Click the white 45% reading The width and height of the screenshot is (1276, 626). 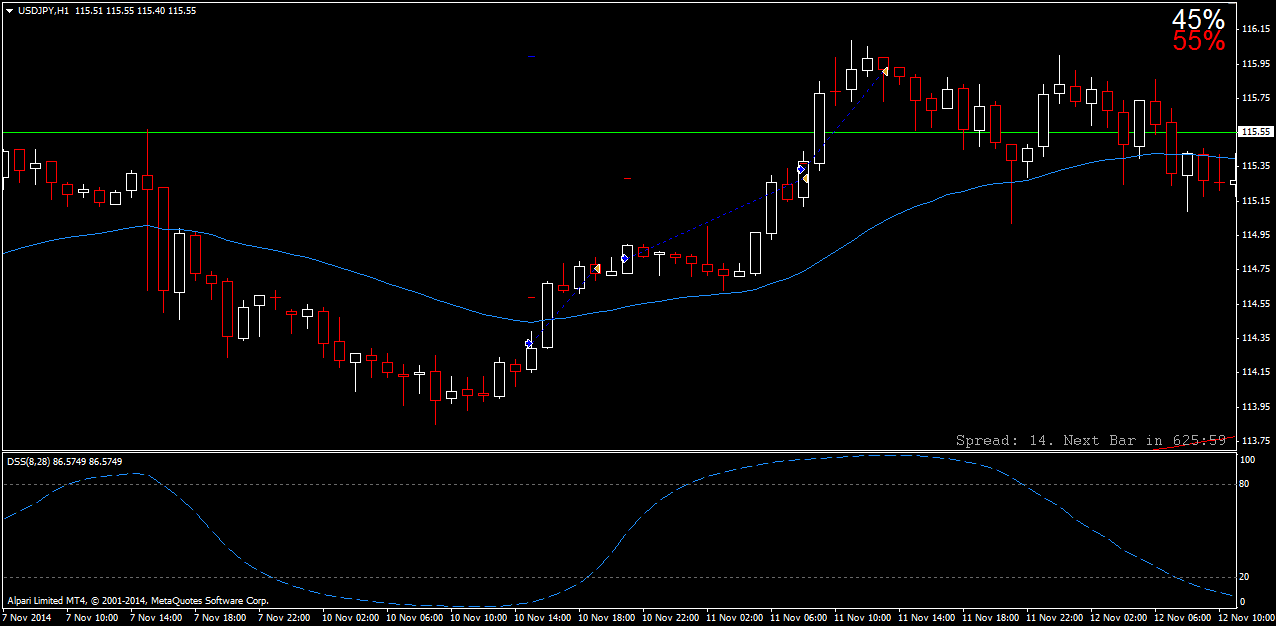point(1198,19)
